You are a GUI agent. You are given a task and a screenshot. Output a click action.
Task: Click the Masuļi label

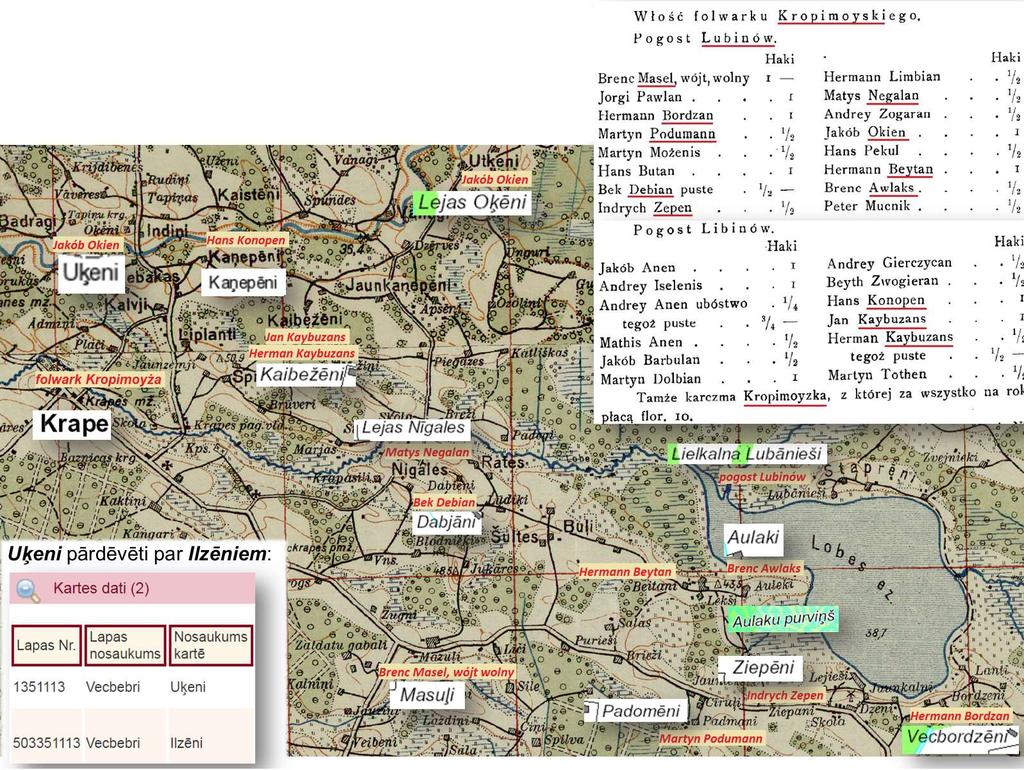[426, 695]
